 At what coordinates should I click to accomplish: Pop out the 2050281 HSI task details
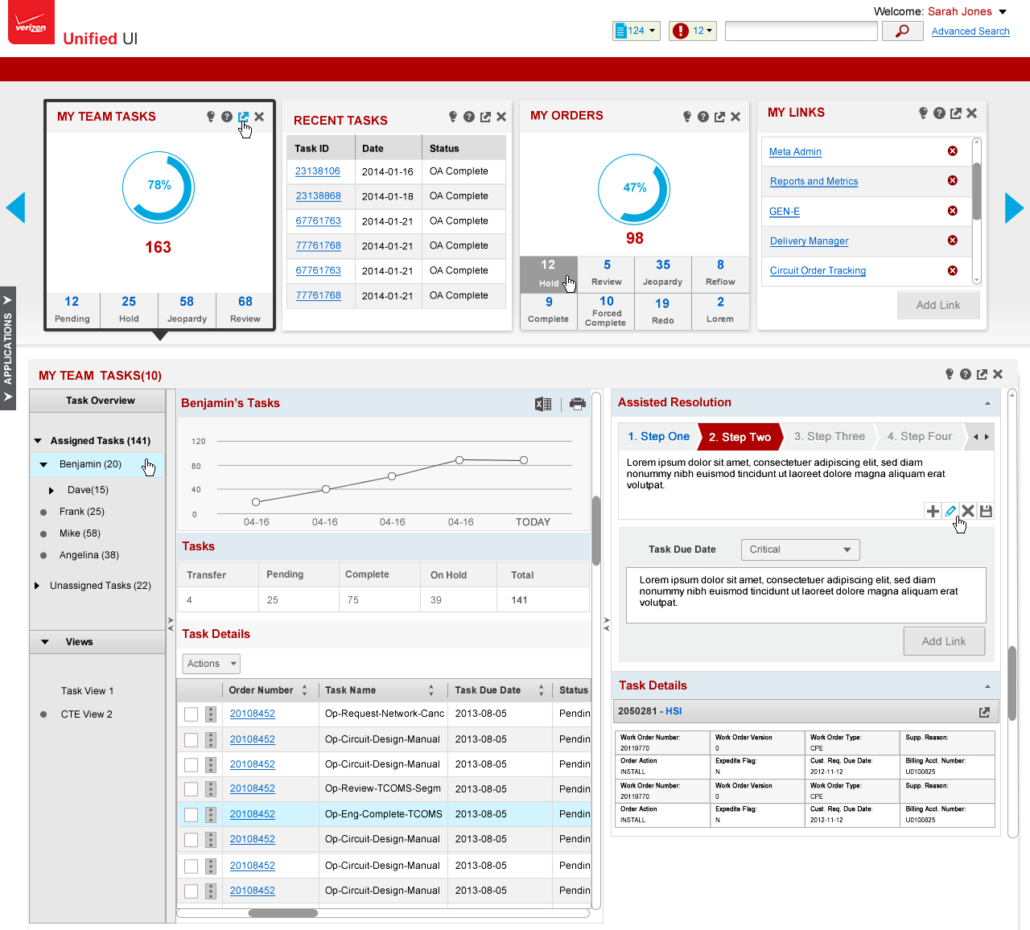click(x=984, y=712)
